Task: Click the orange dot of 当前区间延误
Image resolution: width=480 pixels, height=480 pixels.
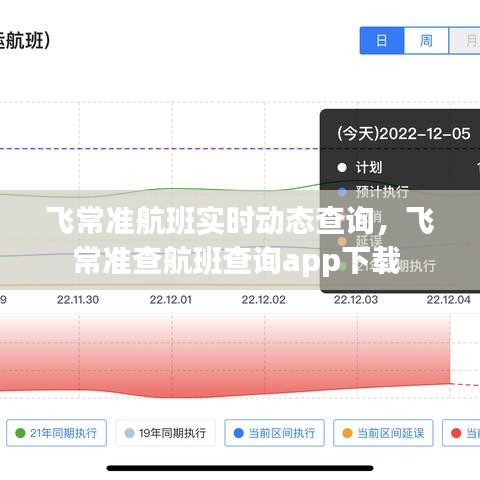Action: (x=347, y=433)
